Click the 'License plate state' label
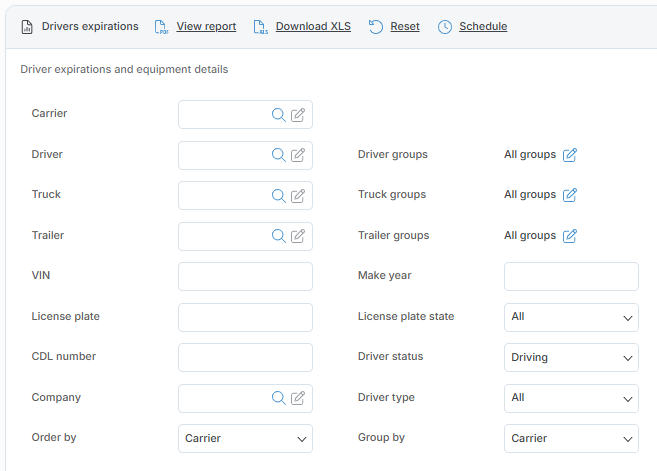Viewport: 657px width, 471px height. click(x=406, y=316)
